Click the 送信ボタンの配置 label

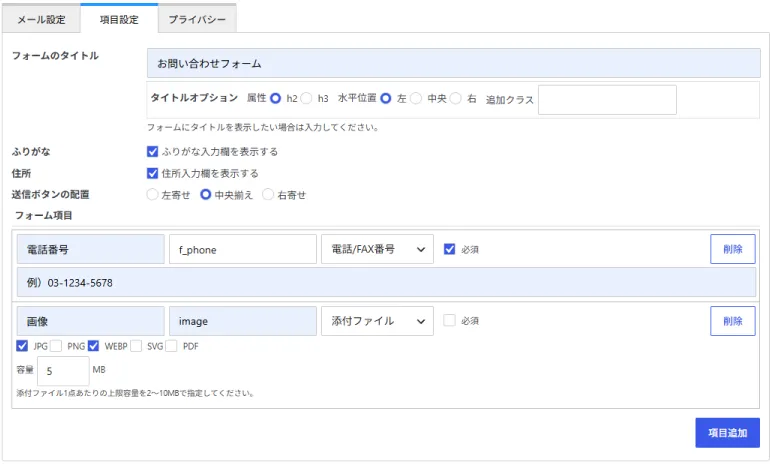(x=51, y=194)
